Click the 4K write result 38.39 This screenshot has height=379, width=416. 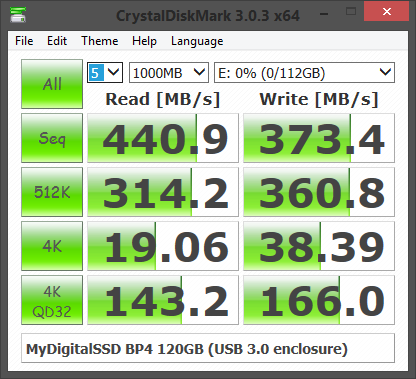319,246
